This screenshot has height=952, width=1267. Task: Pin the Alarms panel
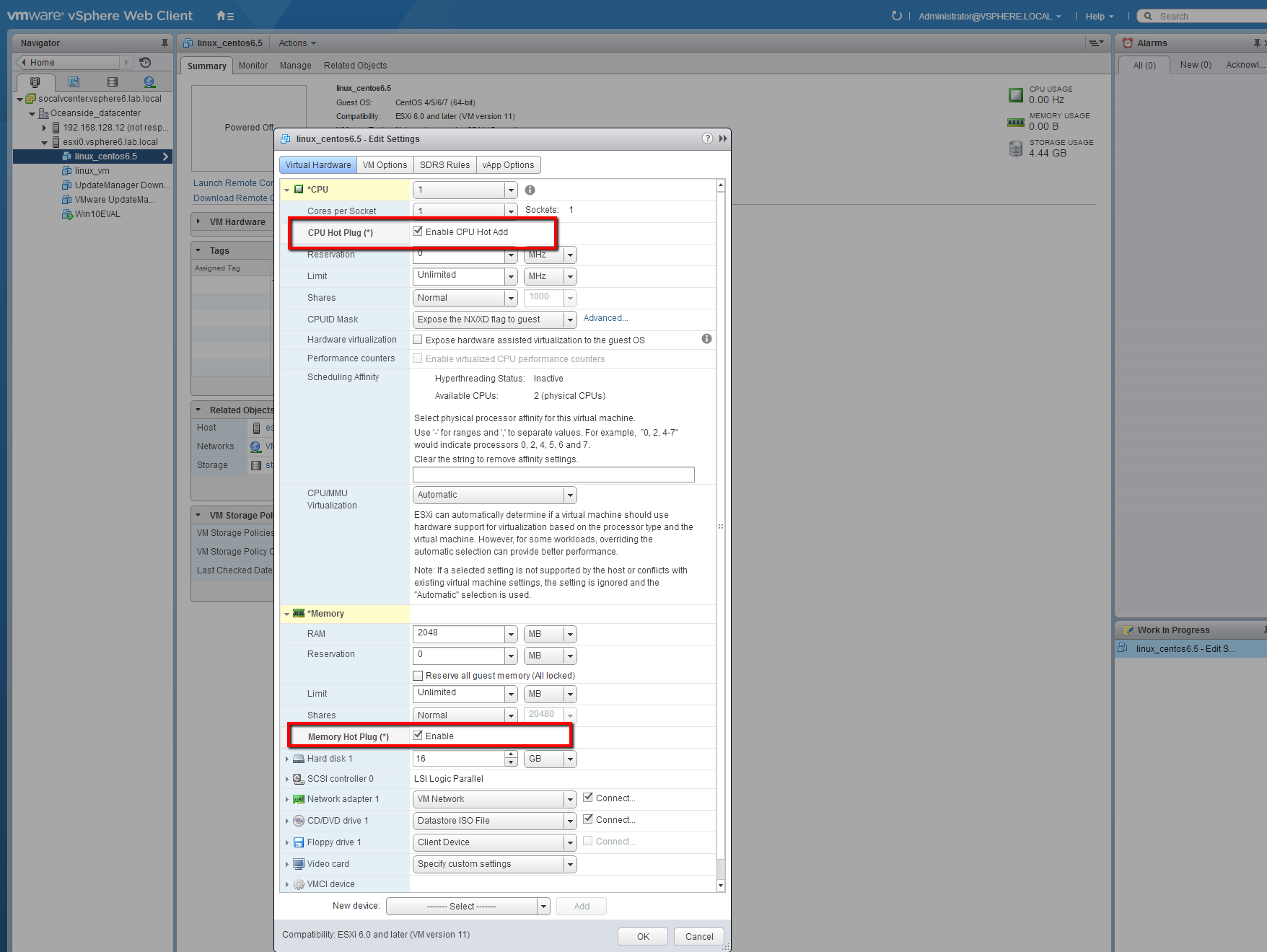(1256, 43)
